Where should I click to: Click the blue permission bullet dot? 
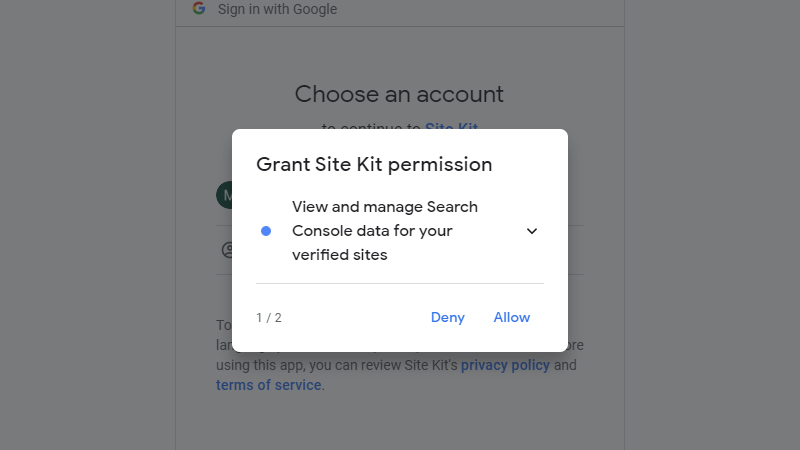(x=266, y=231)
